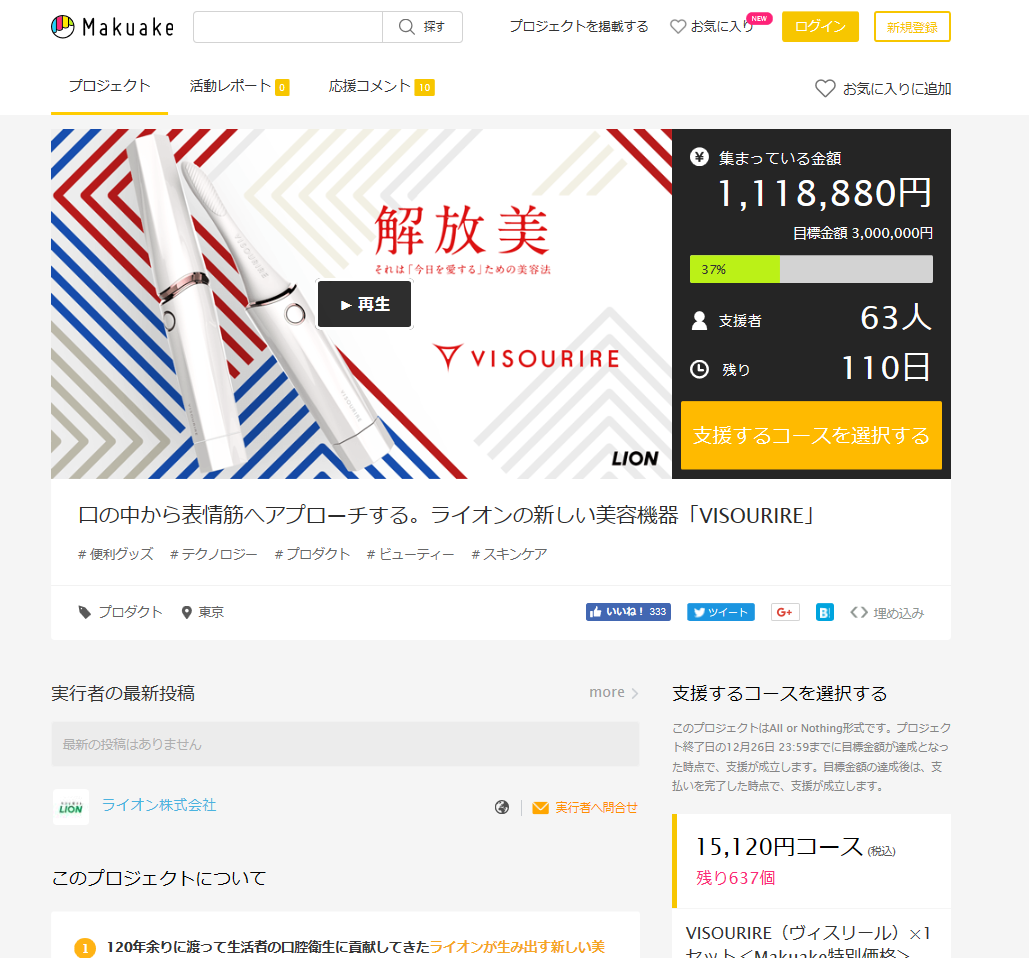The width and height of the screenshot is (1029, 958).
Task: Play the VISOURIRE video with 再生 button
Action: 364,304
